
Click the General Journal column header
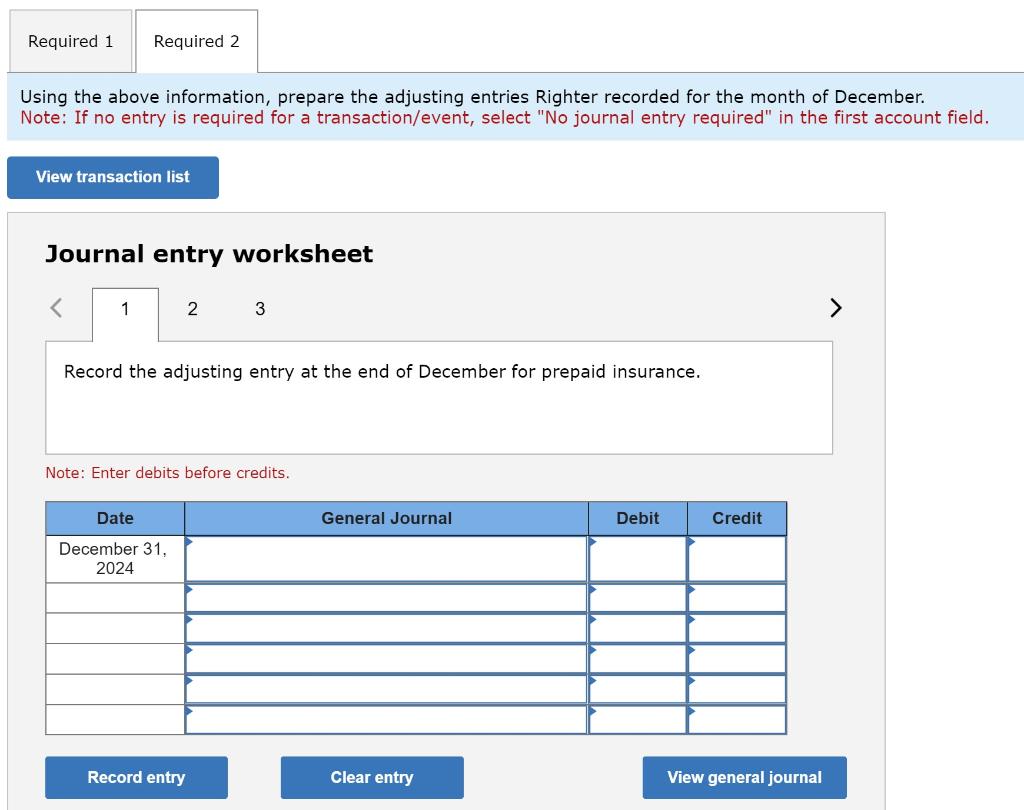(387, 519)
